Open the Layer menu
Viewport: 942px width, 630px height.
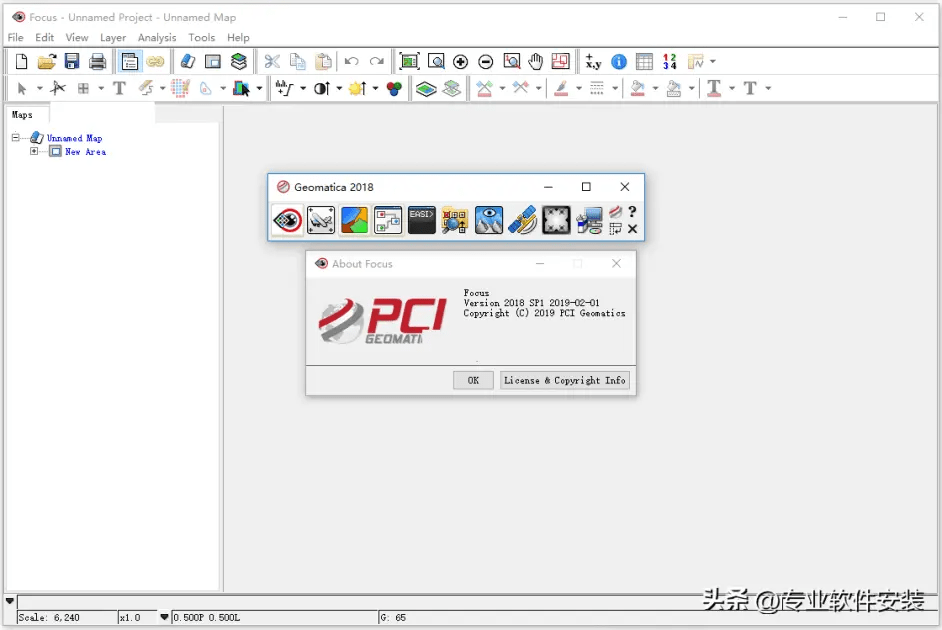[x=113, y=37]
